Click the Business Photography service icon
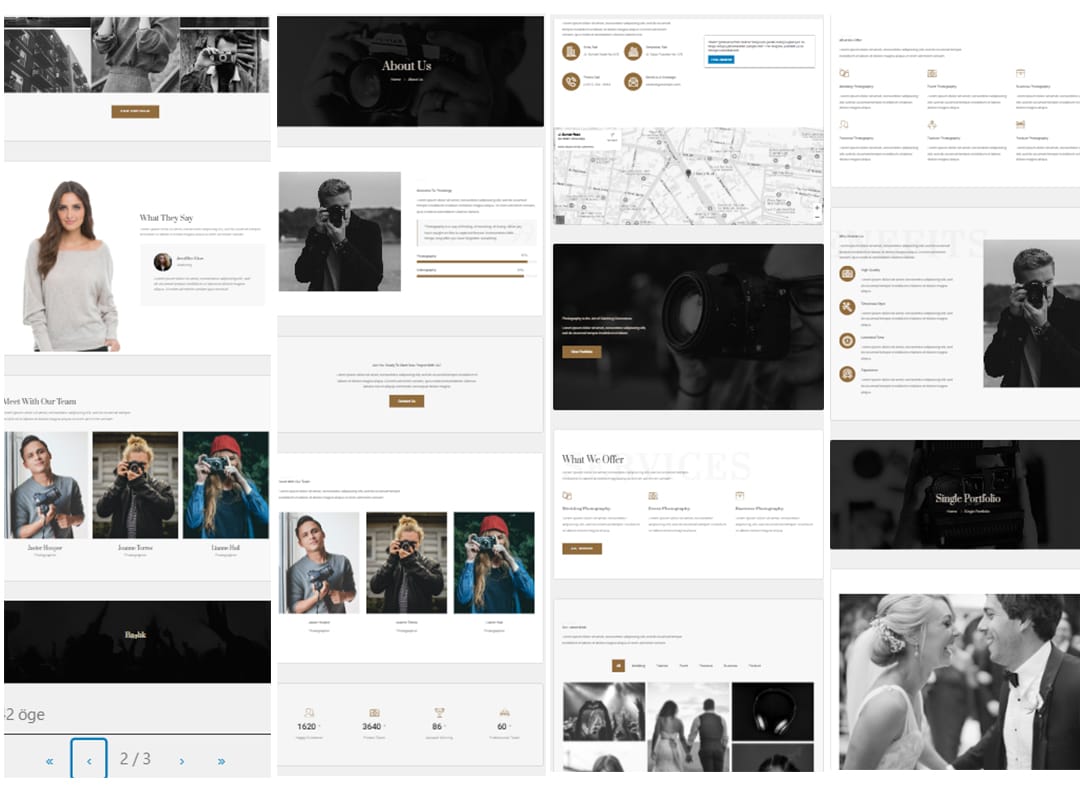This screenshot has width=1080, height=800. point(739,495)
